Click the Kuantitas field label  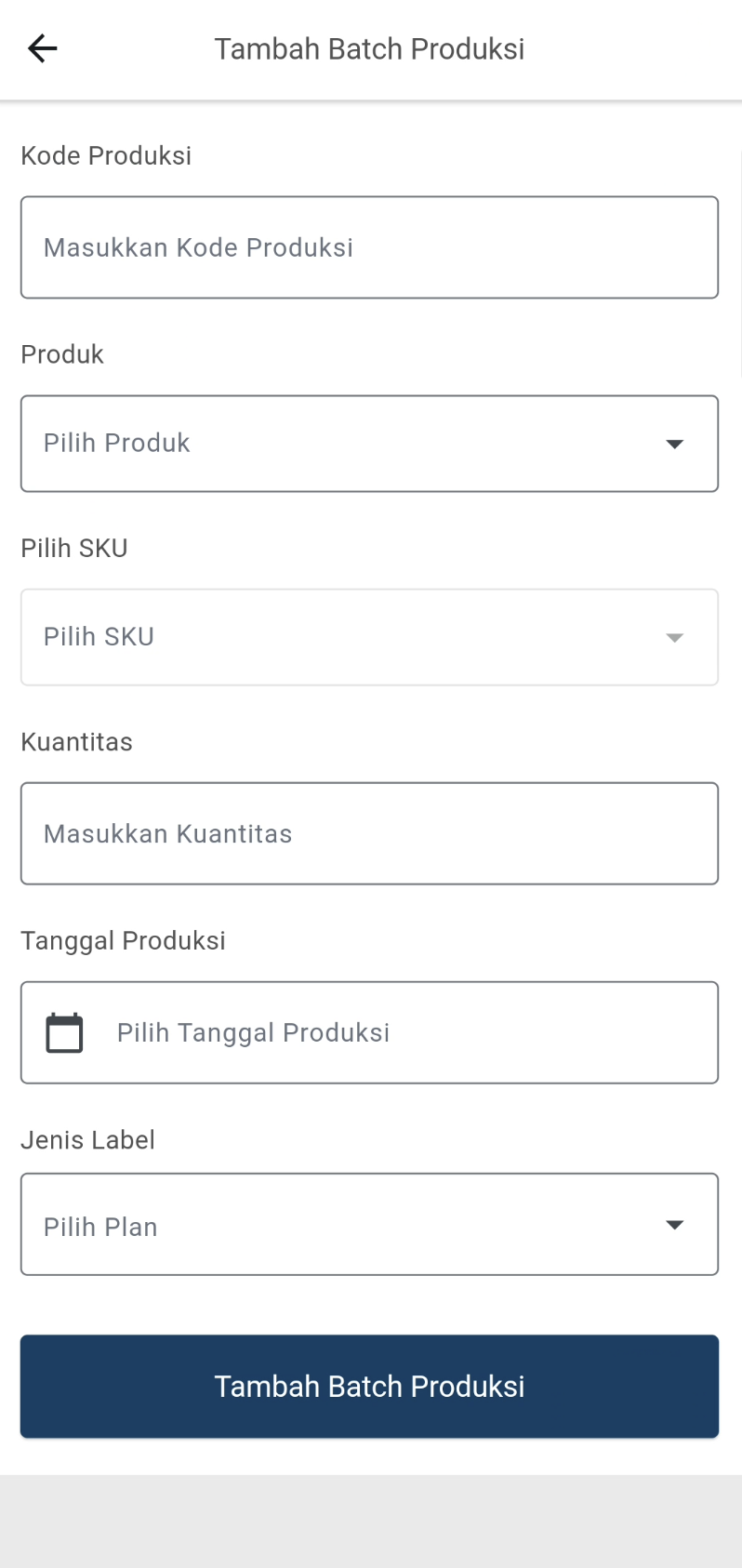(x=76, y=742)
